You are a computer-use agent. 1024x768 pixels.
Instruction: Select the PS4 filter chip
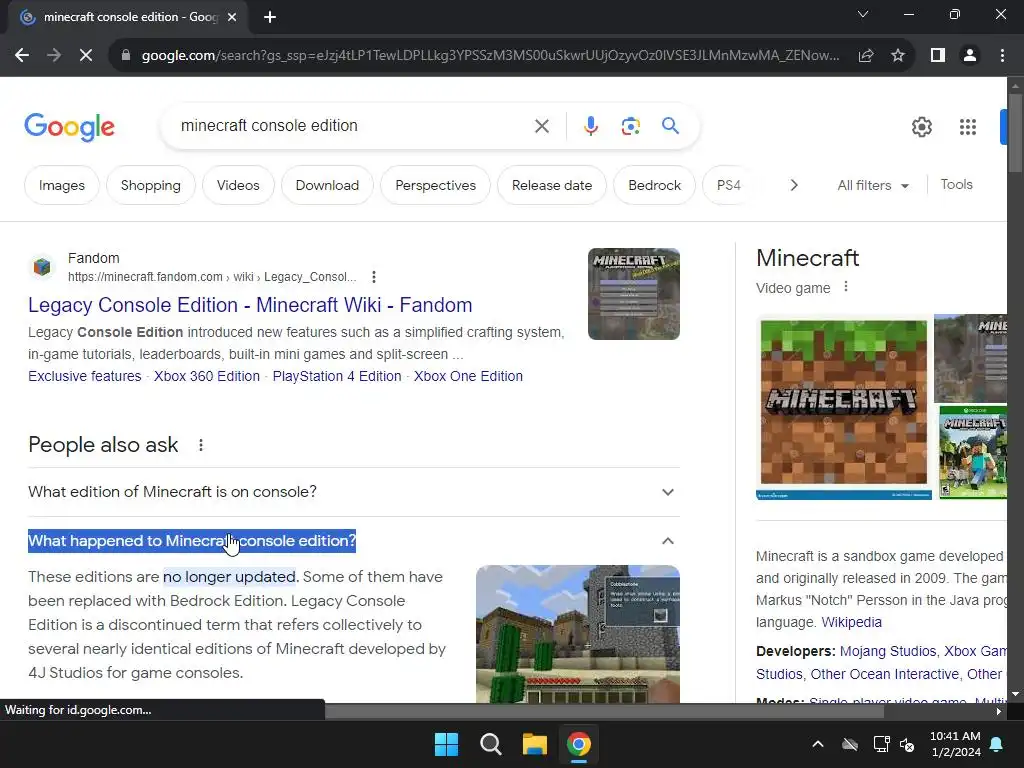point(728,185)
